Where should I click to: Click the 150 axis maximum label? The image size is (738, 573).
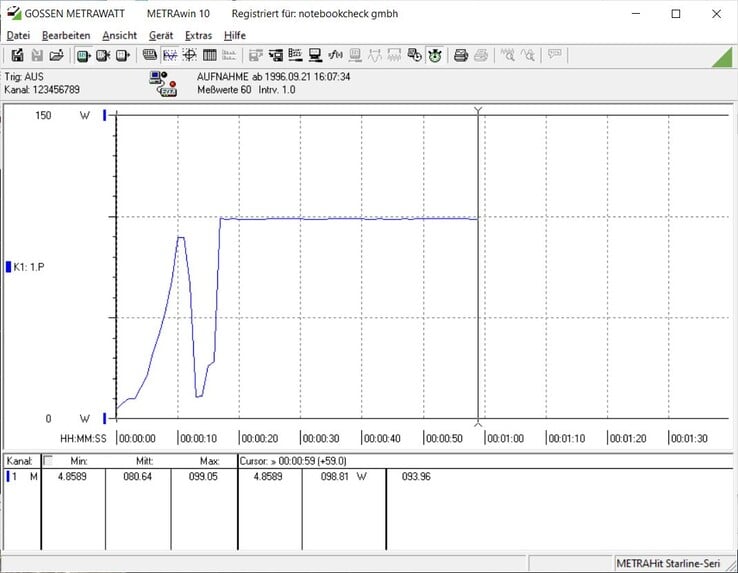tap(43, 115)
